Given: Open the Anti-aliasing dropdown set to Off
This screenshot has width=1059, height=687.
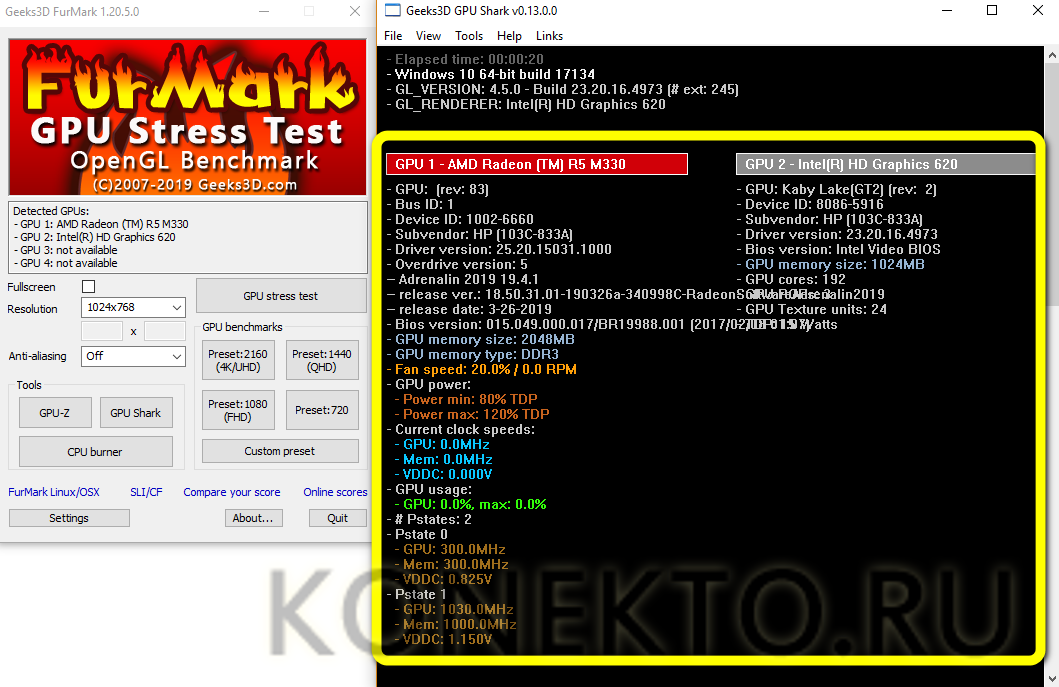Looking at the screenshot, I should [133, 356].
